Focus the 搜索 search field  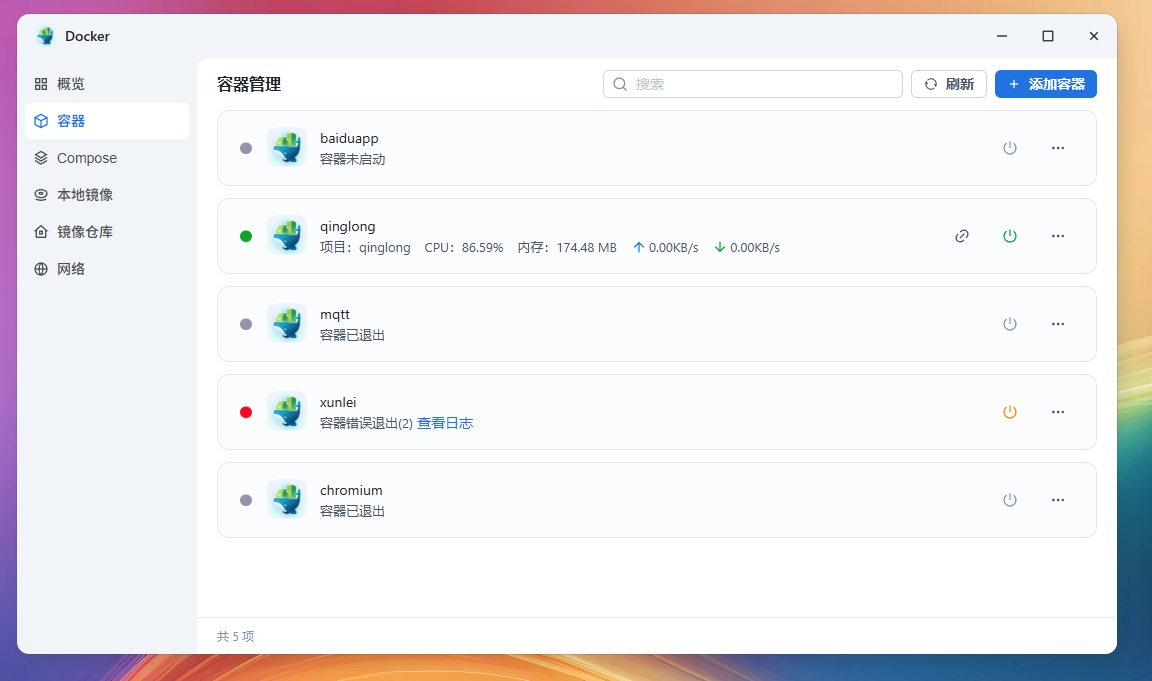point(752,84)
